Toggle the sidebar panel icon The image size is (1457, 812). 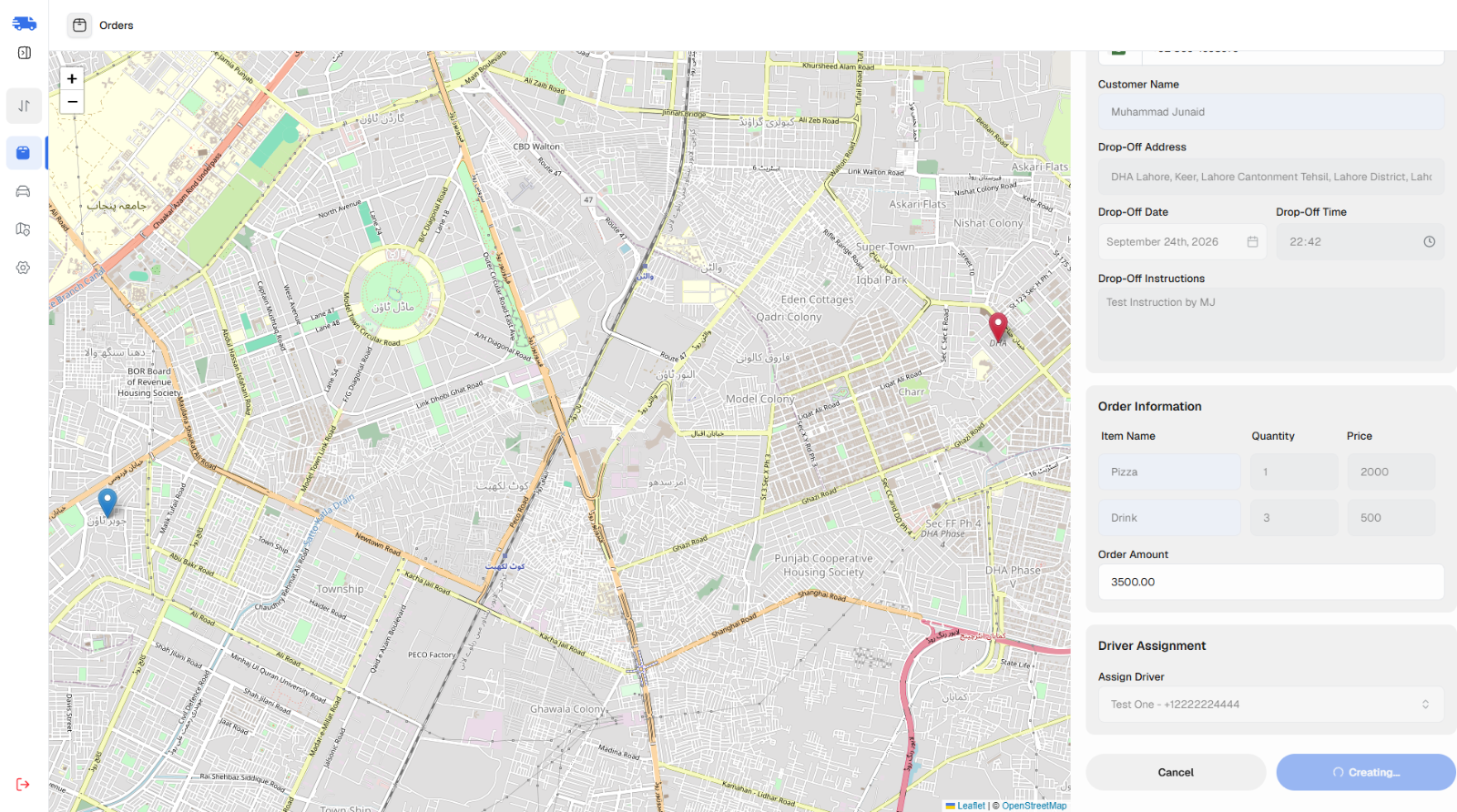(x=25, y=53)
